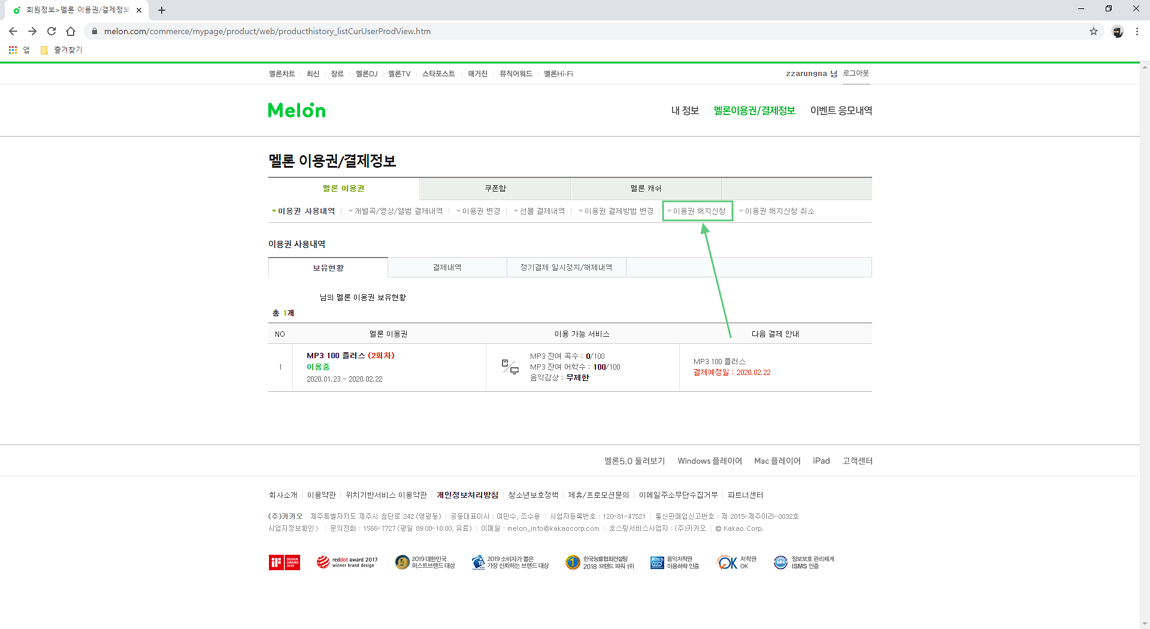Image resolution: width=1150 pixels, height=629 pixels.
Task: Click the 로그아웃 link
Action: (x=855, y=73)
